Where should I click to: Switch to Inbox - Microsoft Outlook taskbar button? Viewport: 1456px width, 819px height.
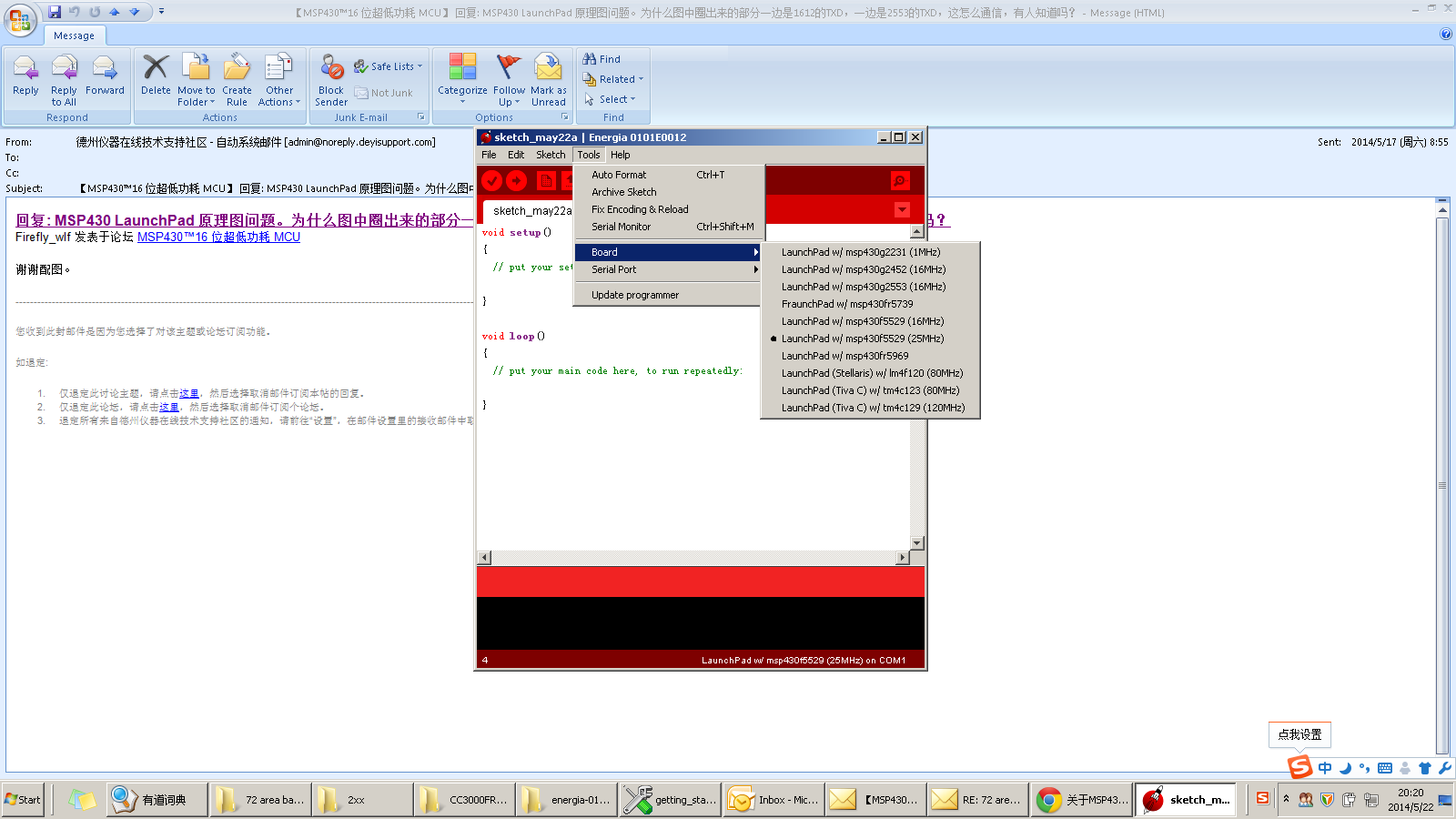tap(775, 800)
